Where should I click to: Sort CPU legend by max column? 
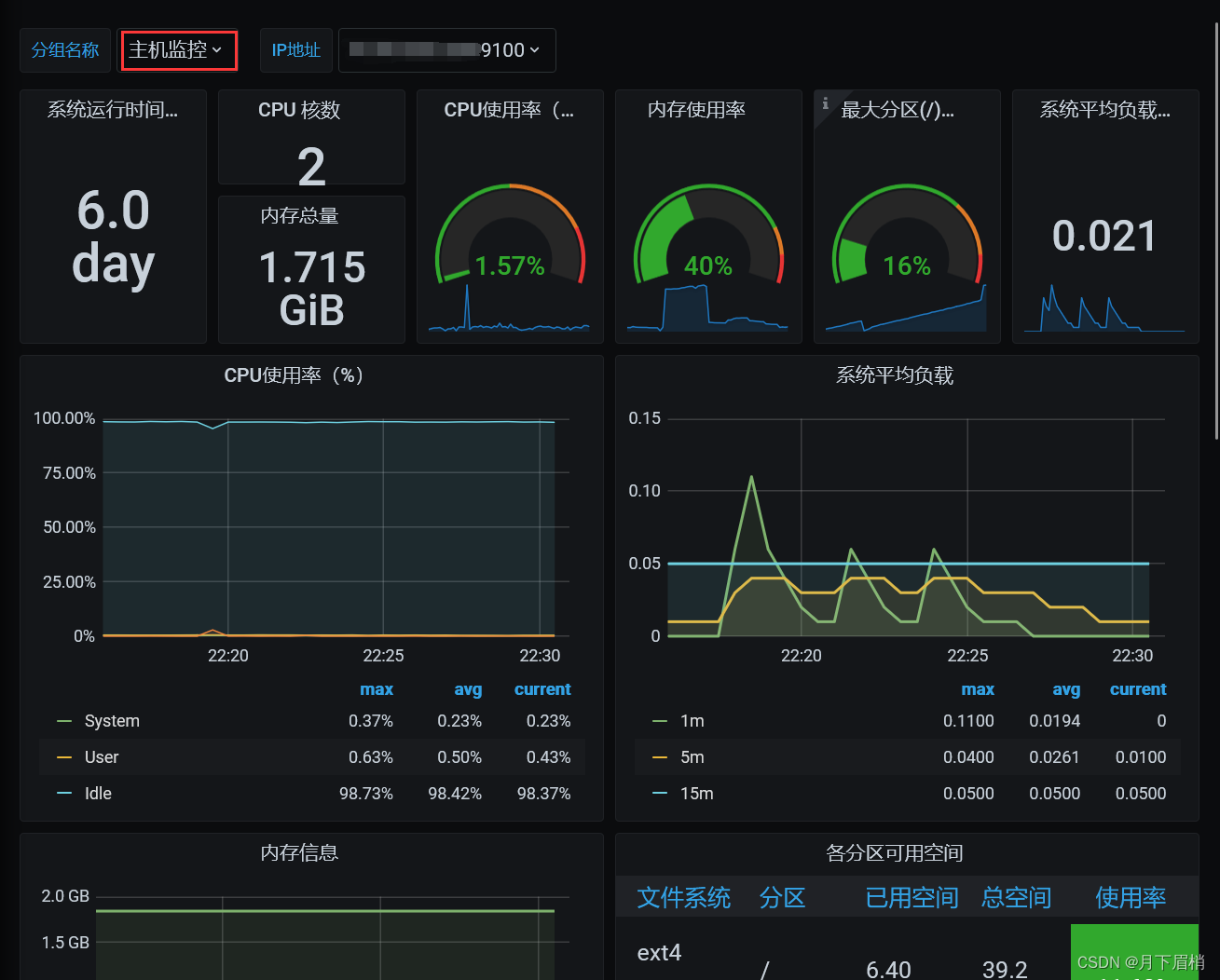[377, 689]
